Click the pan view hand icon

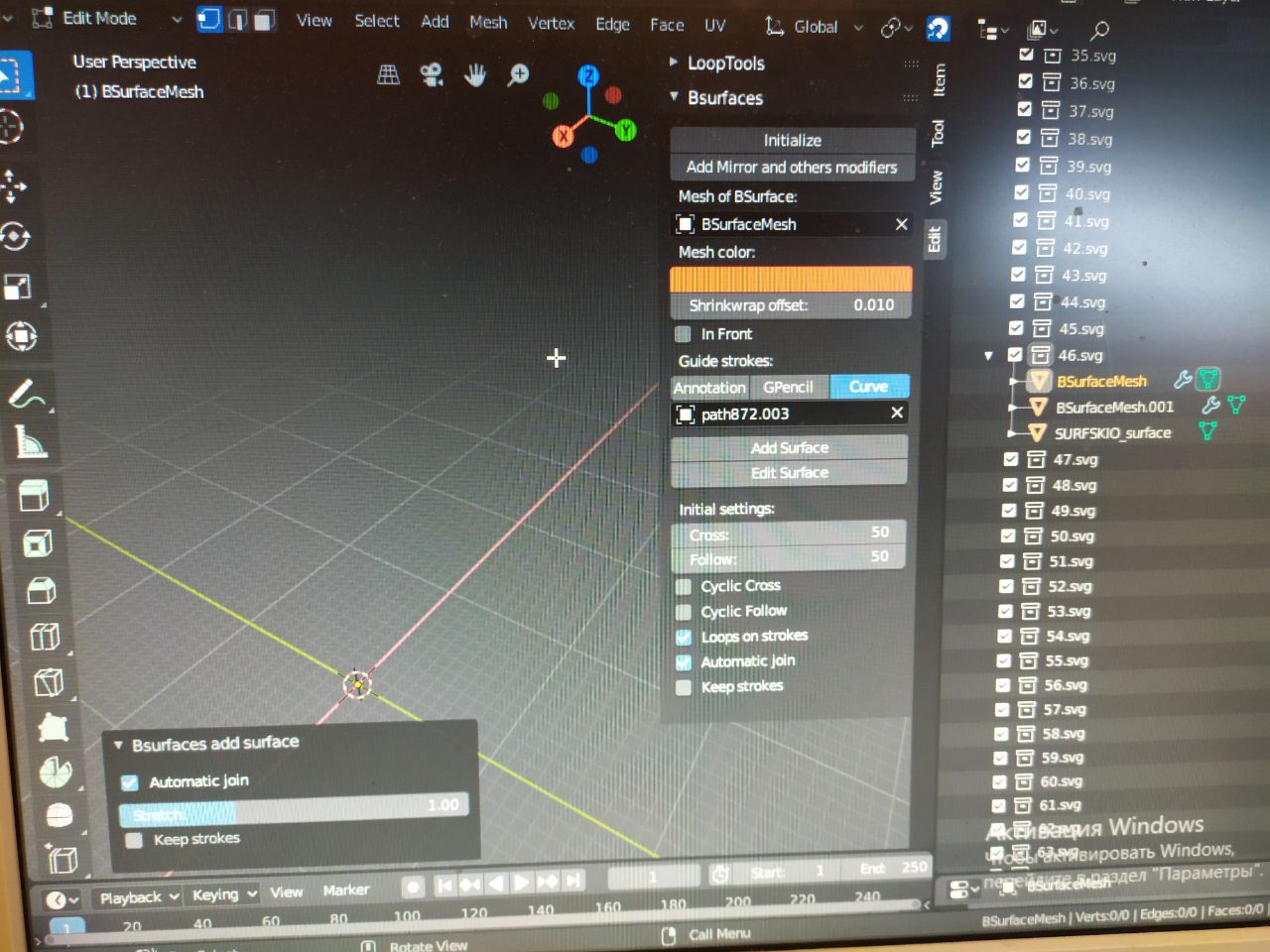tap(475, 74)
